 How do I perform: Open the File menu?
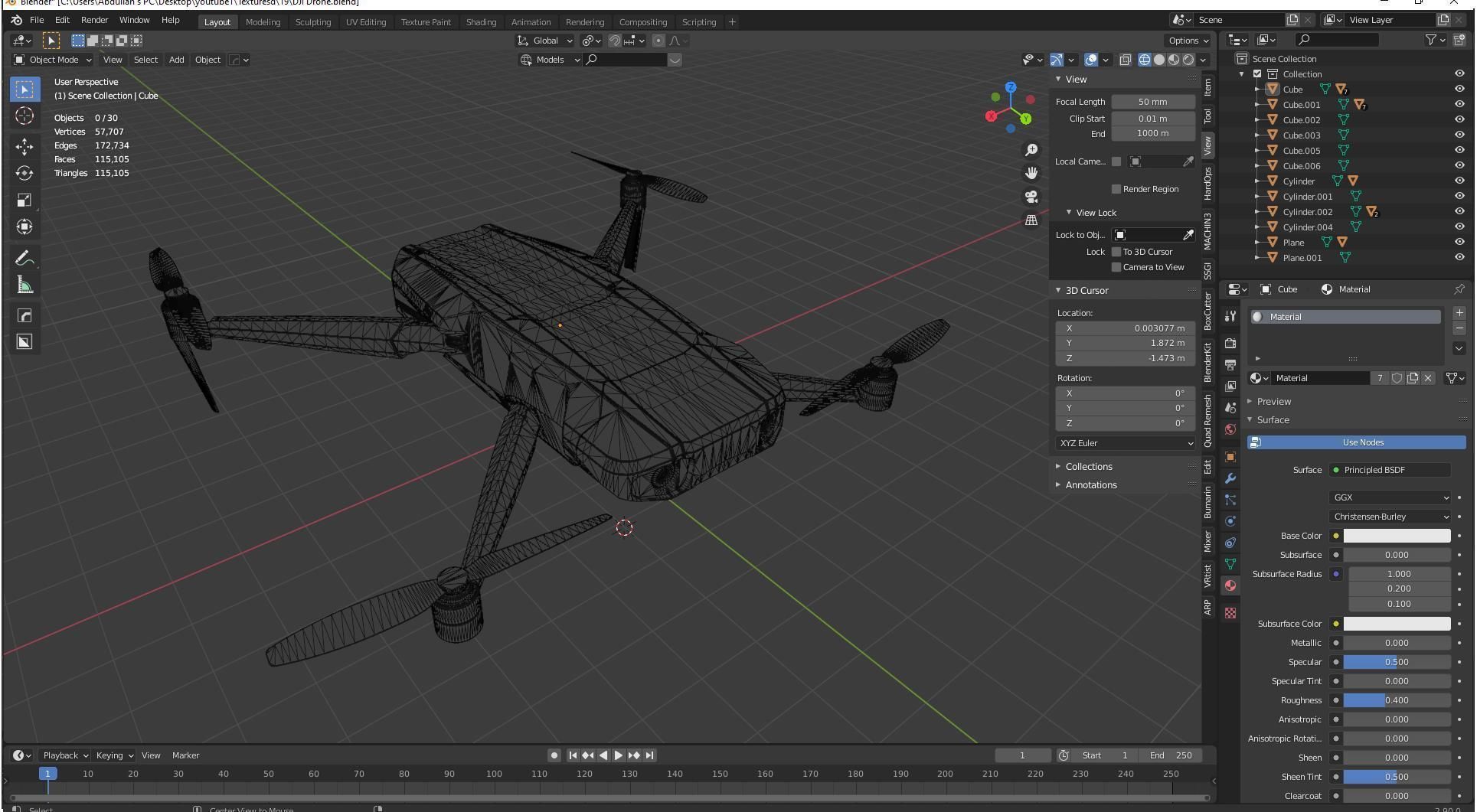(x=36, y=20)
